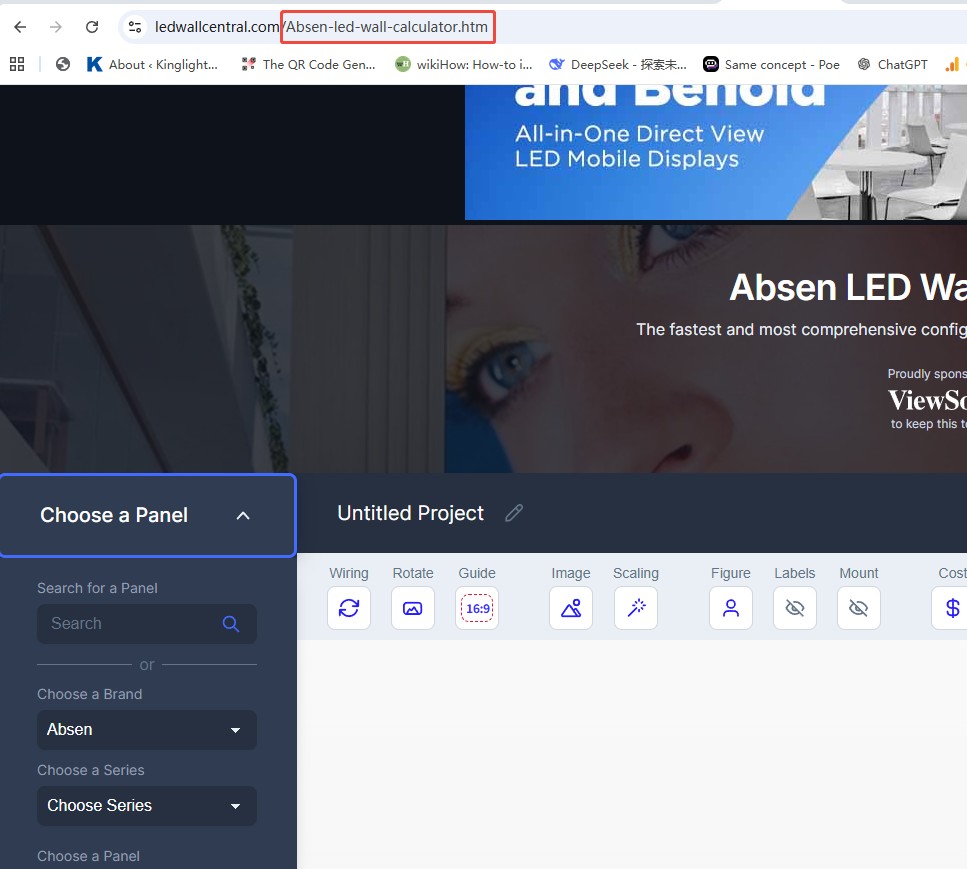This screenshot has height=869, width=967.
Task: Collapse the Choose a Panel section chevron
Action: [x=243, y=516]
